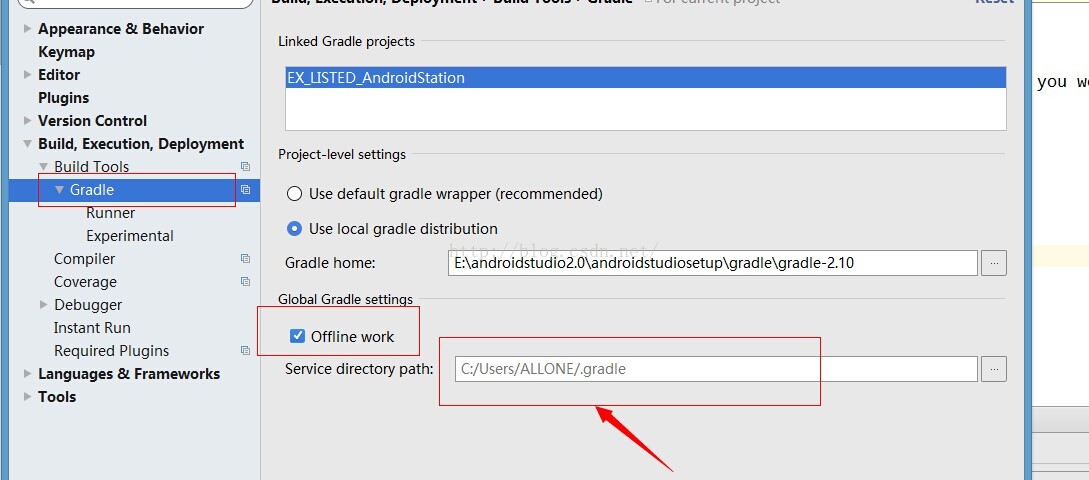1089x480 pixels.
Task: Click project-level icon beside Gradle
Action: (x=245, y=190)
